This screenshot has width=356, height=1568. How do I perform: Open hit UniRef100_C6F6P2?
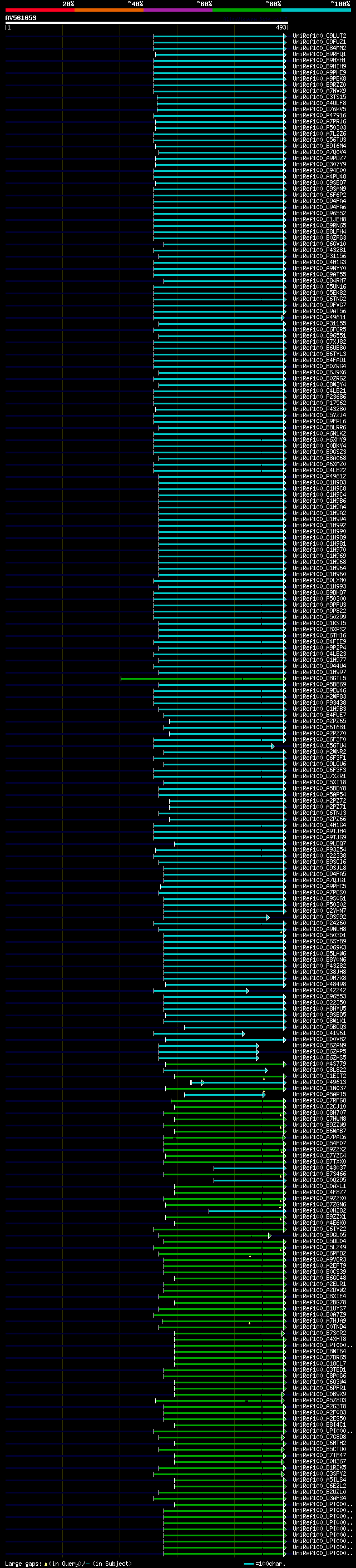(319, 195)
